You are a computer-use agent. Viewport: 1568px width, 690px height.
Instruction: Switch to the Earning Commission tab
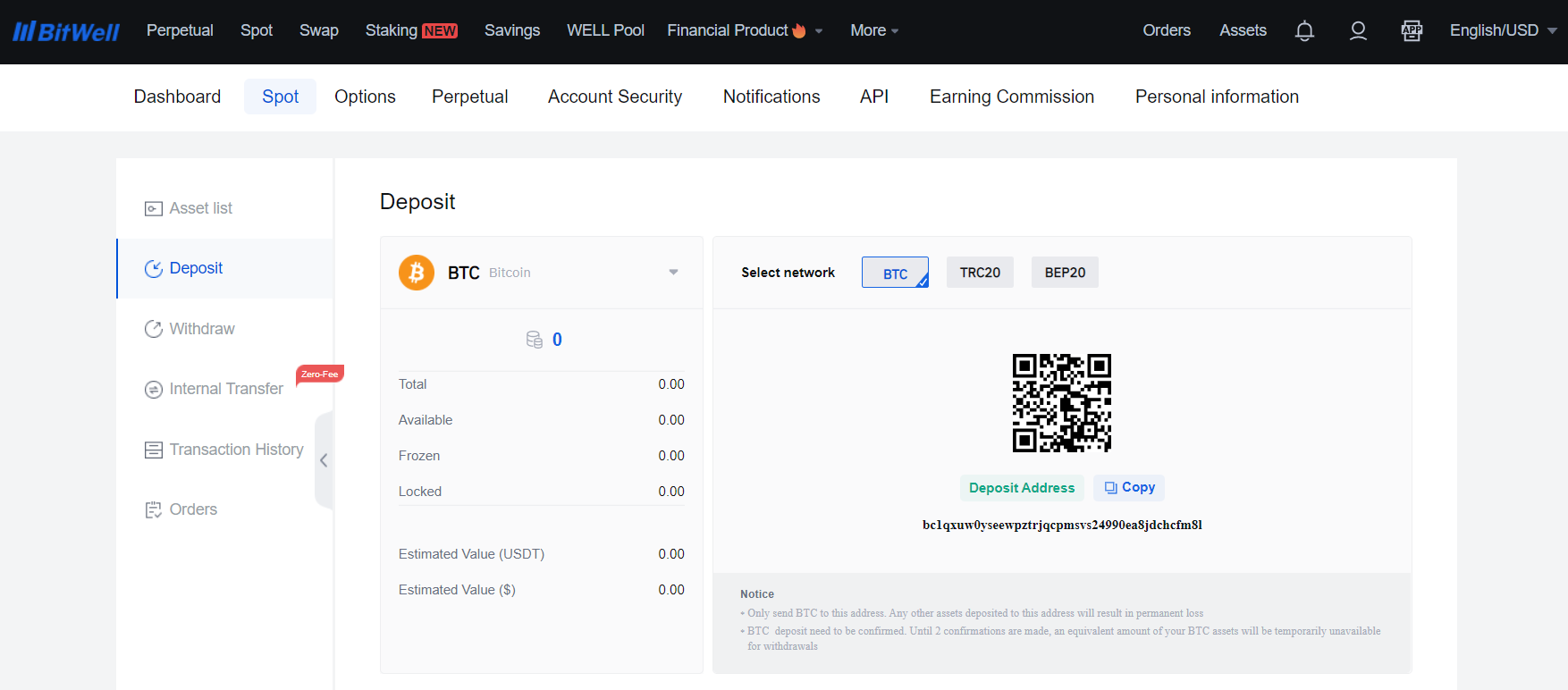(x=1012, y=97)
